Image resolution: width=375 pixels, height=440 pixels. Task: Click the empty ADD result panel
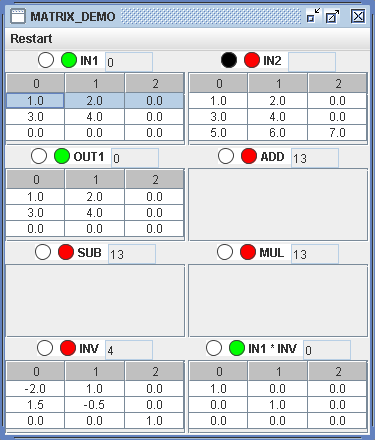point(278,204)
